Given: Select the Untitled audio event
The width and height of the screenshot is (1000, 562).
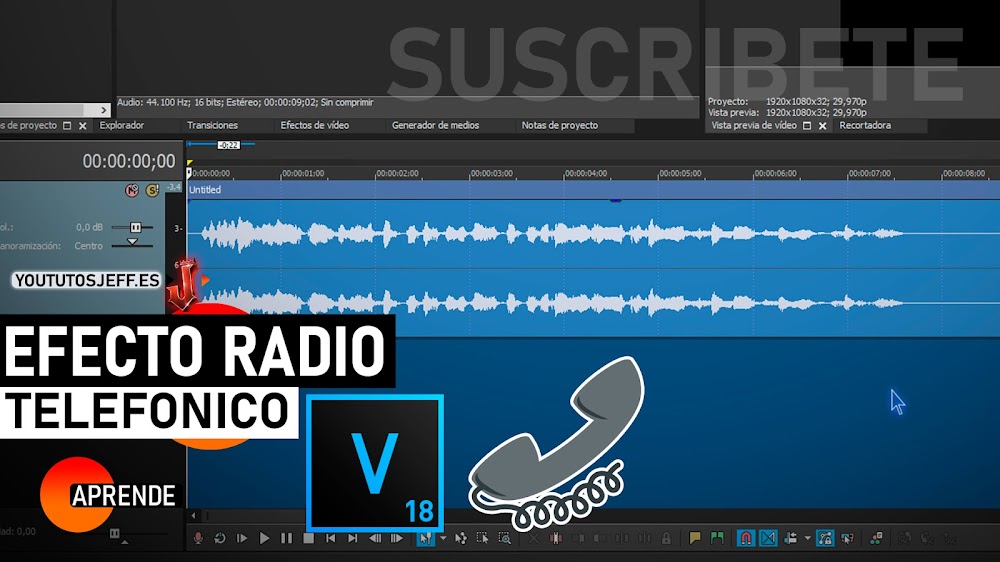Looking at the screenshot, I should [x=593, y=258].
